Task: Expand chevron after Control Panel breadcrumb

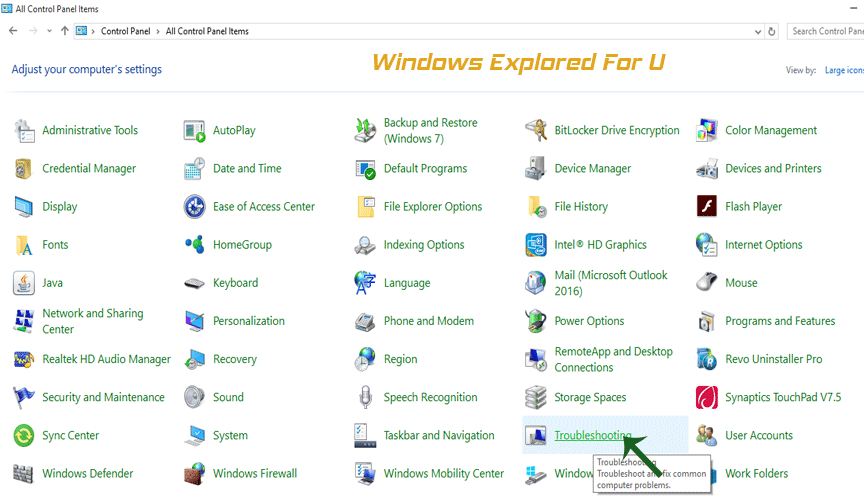Action: click(x=158, y=31)
